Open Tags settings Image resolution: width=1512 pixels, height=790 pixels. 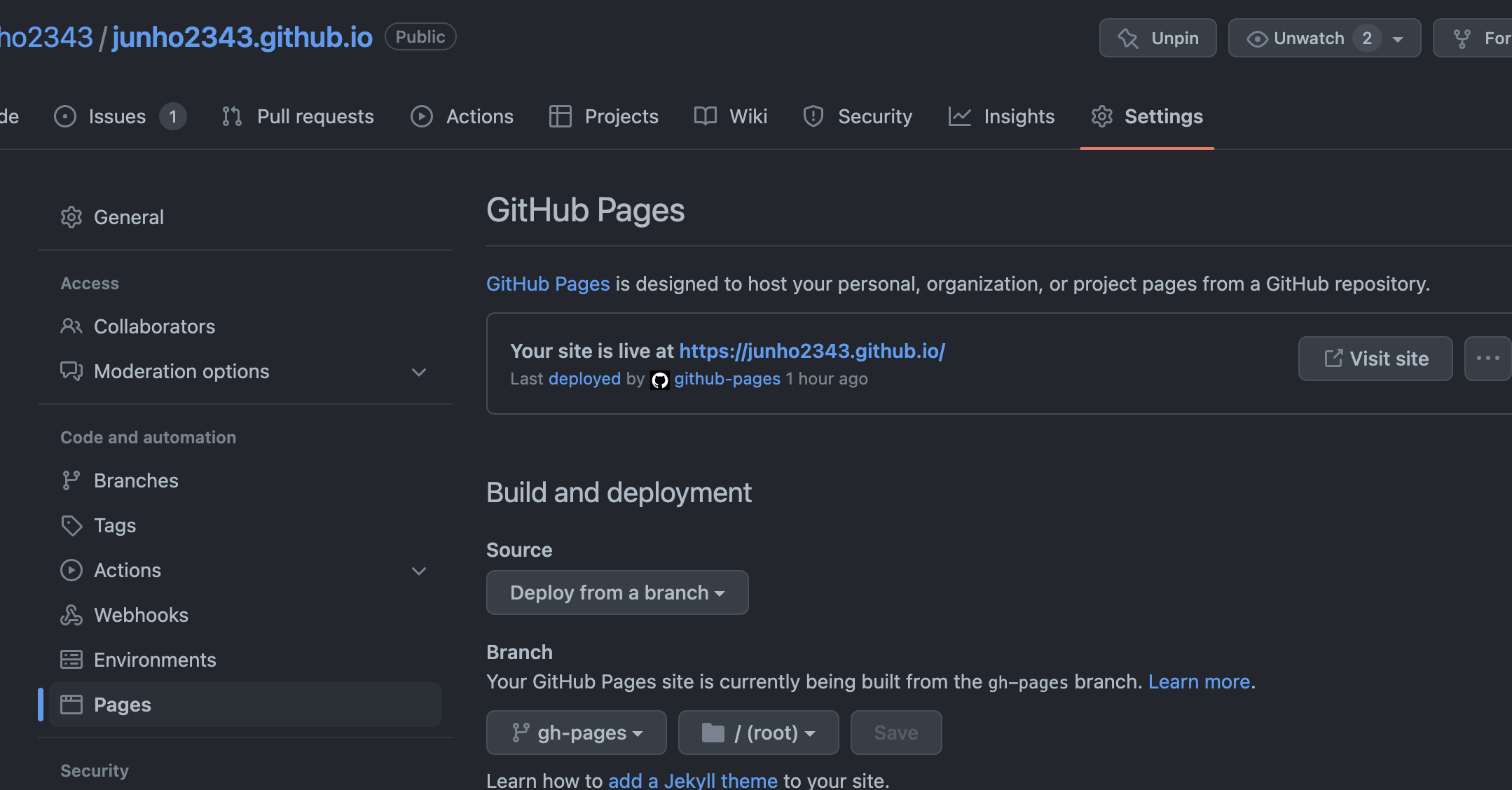(x=245, y=525)
